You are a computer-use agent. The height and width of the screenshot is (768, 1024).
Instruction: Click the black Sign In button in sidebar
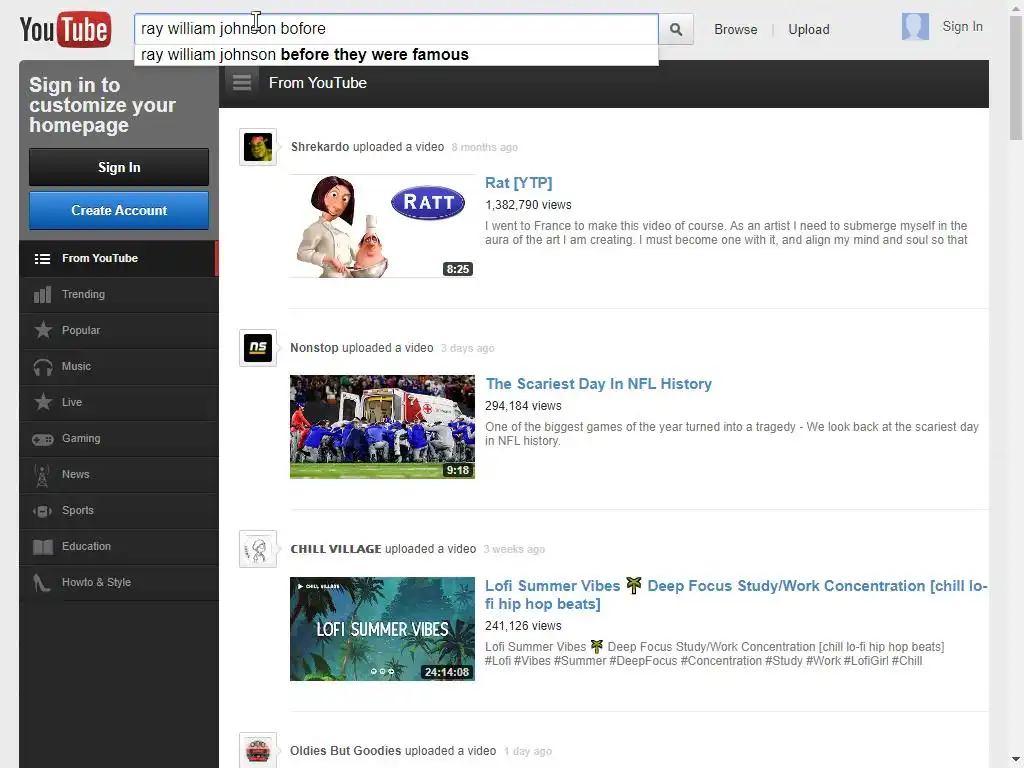tap(119, 167)
